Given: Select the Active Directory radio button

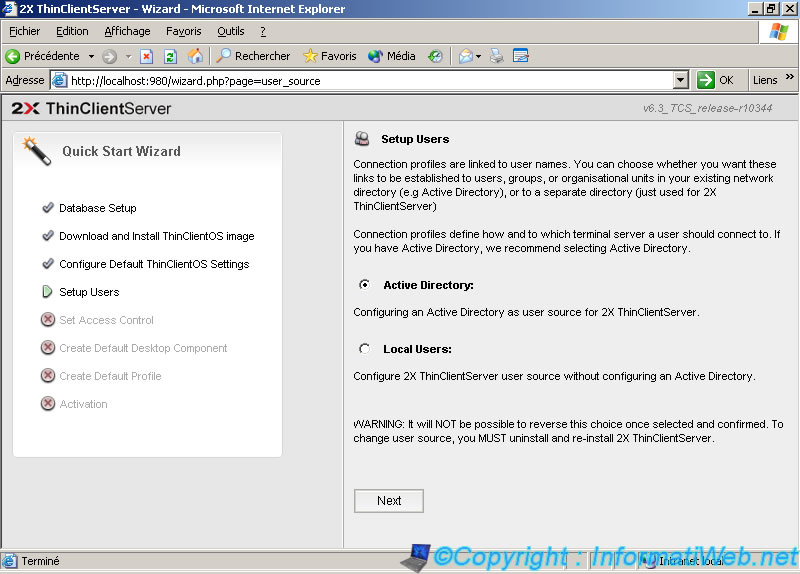Looking at the screenshot, I should coord(364,285).
